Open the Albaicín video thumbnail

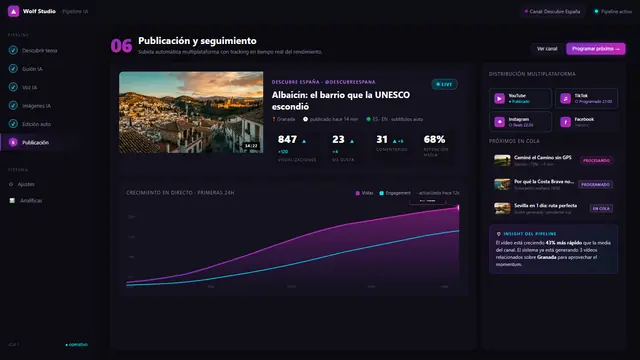(191, 112)
